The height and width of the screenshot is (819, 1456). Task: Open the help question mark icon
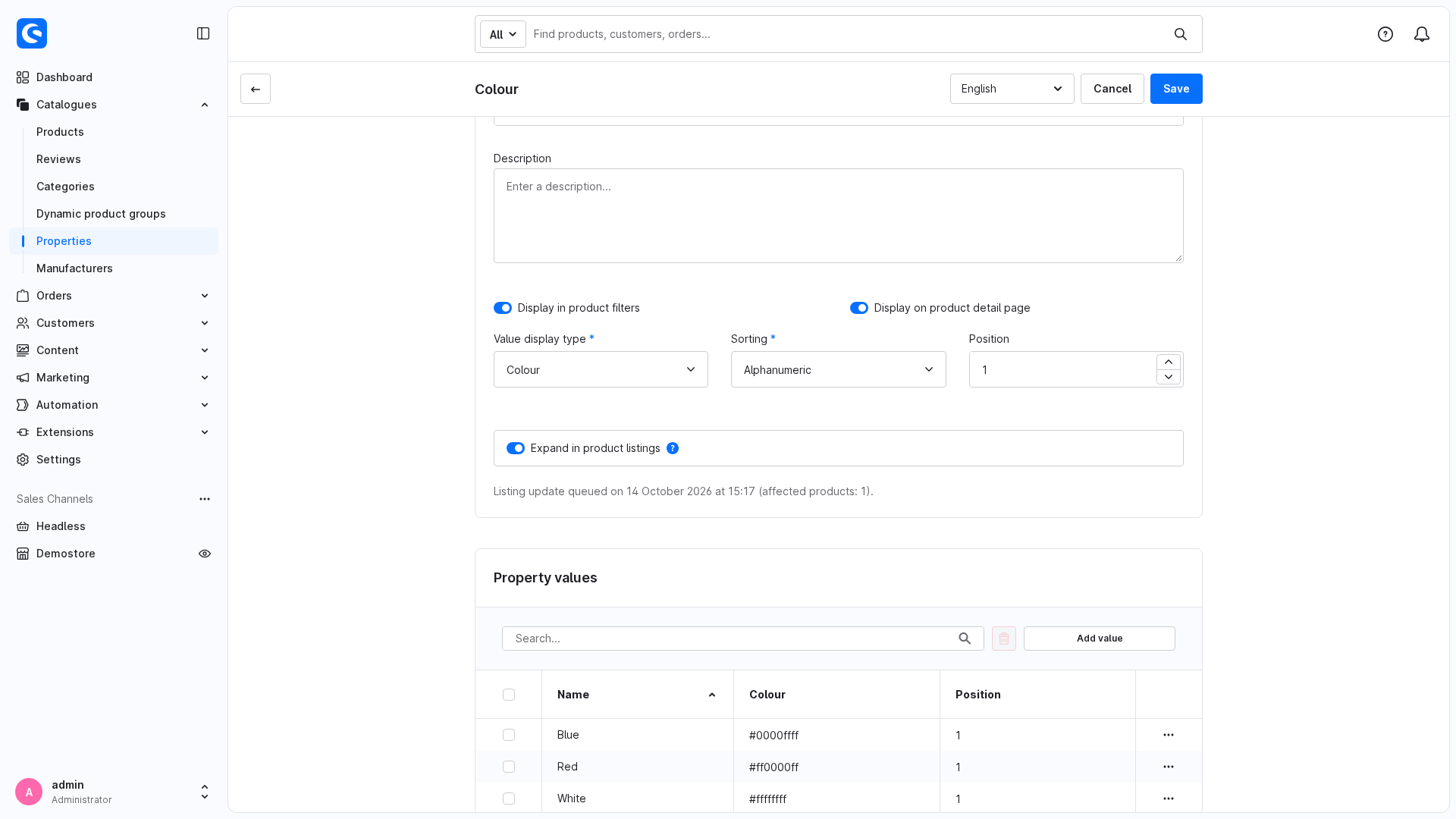pos(1385,34)
